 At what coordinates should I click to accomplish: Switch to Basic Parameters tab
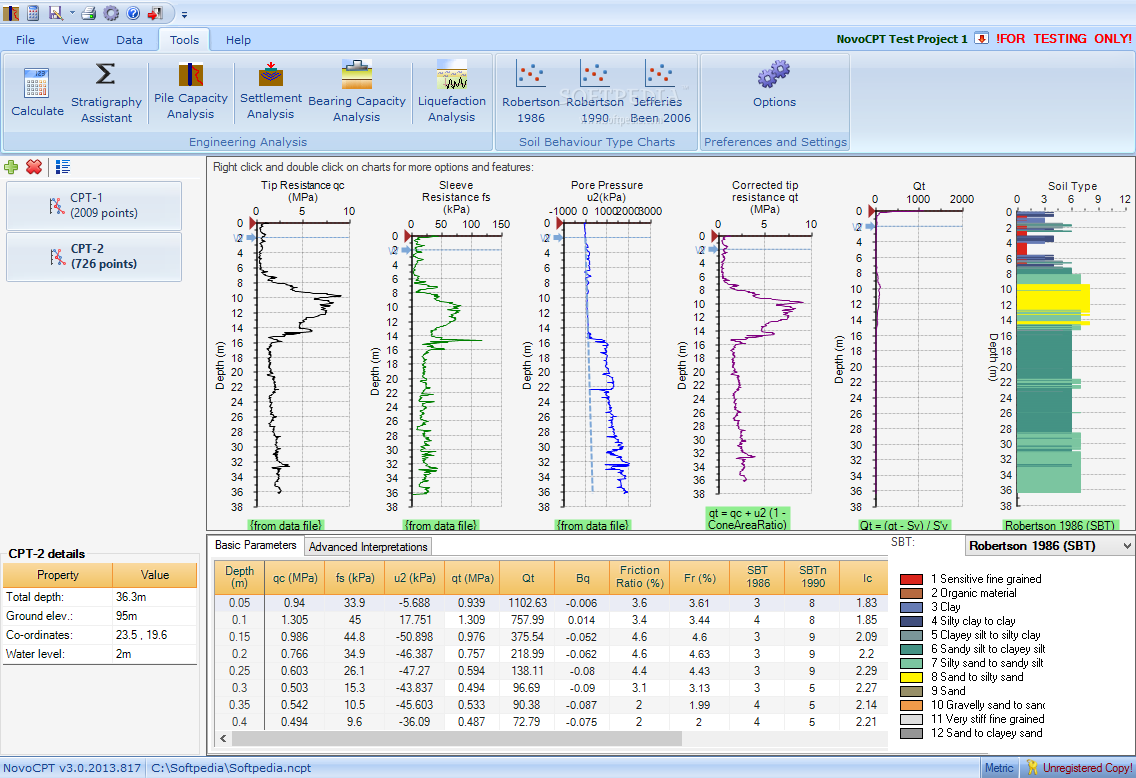click(x=256, y=545)
